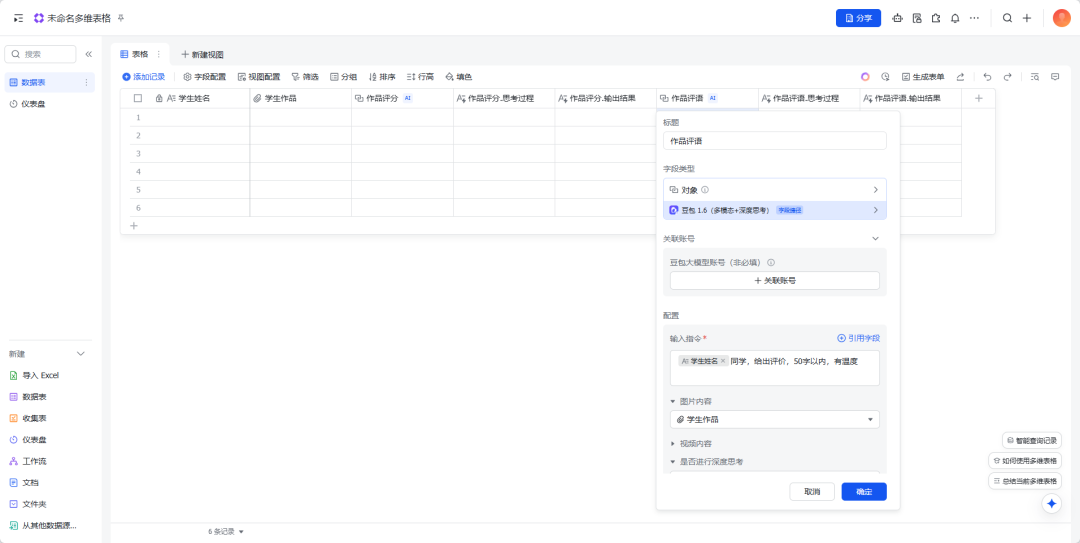Select the 表格 view tab
The width and height of the screenshot is (1080, 543).
coord(134,54)
